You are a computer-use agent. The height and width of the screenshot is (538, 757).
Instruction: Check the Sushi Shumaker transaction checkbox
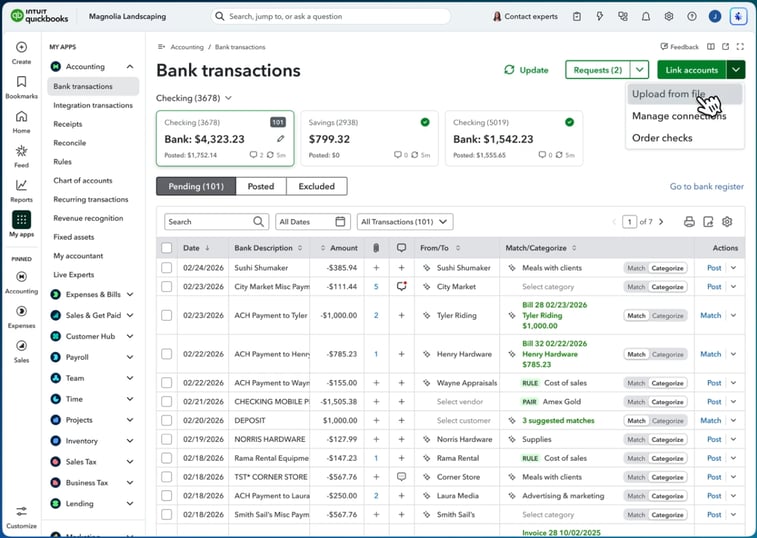click(167, 268)
